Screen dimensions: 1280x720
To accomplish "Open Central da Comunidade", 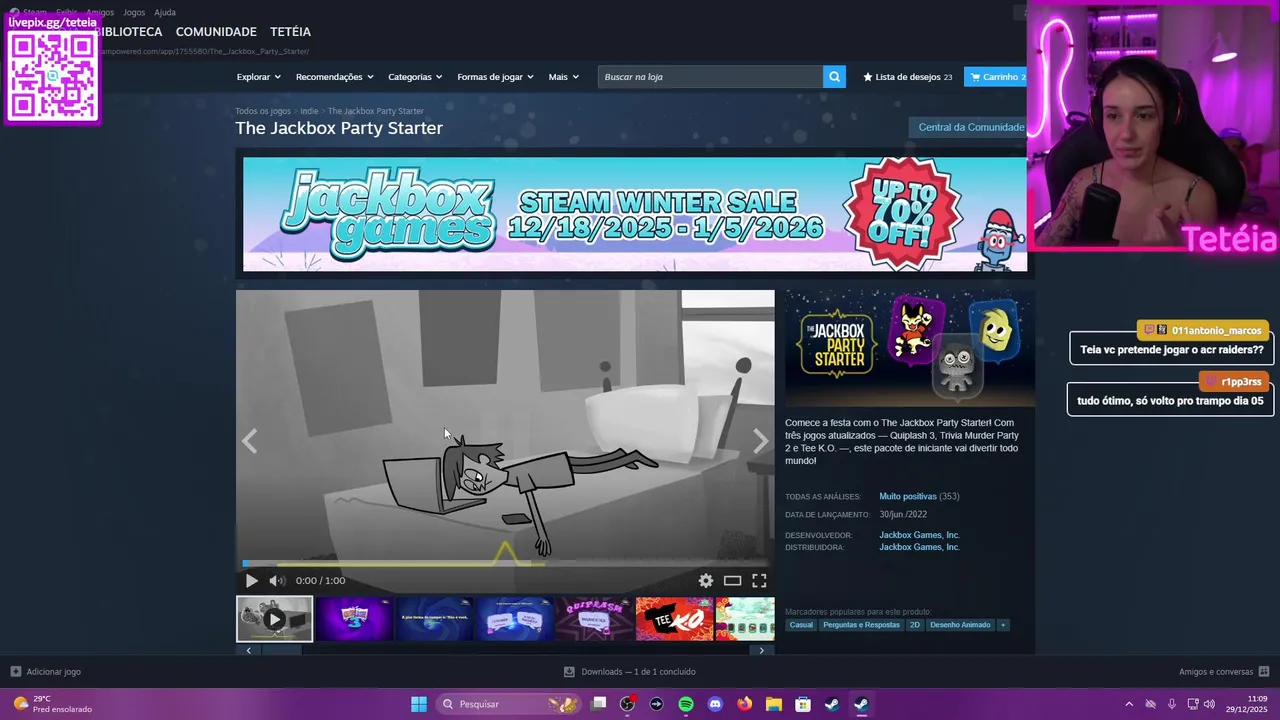I will click(971, 127).
